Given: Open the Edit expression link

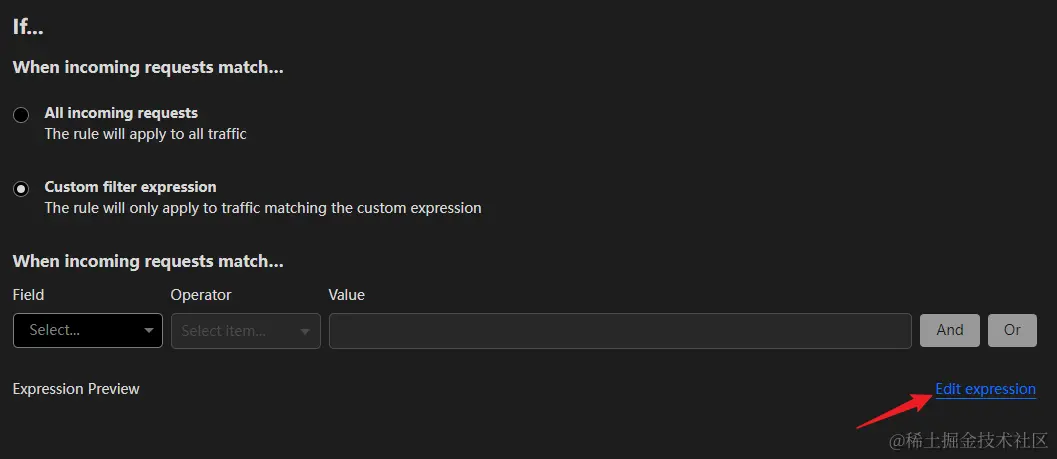Looking at the screenshot, I should tap(985, 389).
